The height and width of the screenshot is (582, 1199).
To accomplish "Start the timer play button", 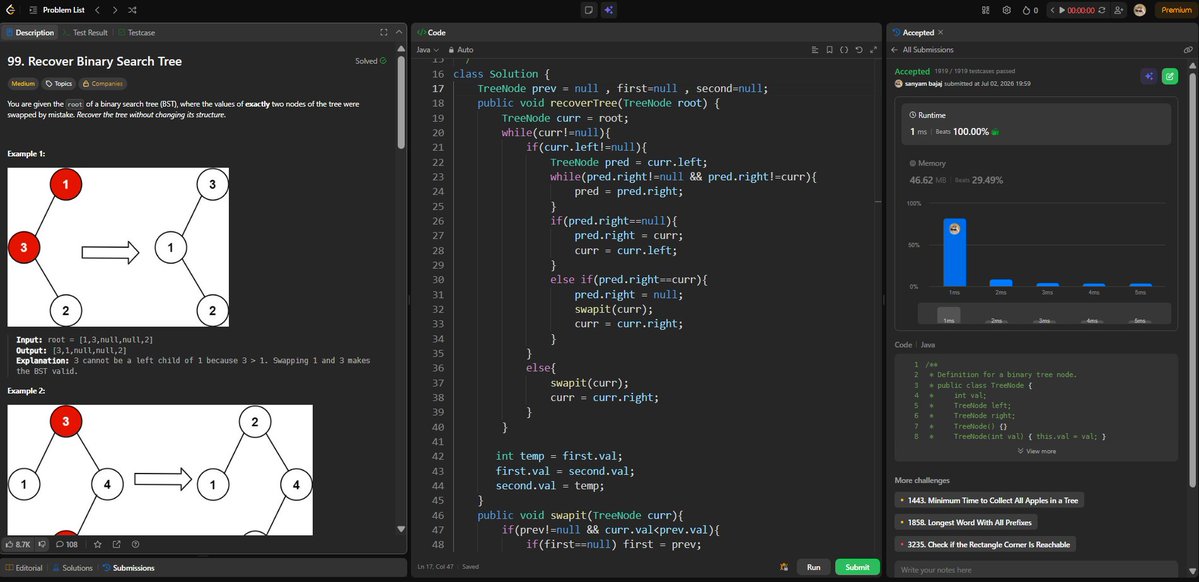I will (x=1062, y=10).
